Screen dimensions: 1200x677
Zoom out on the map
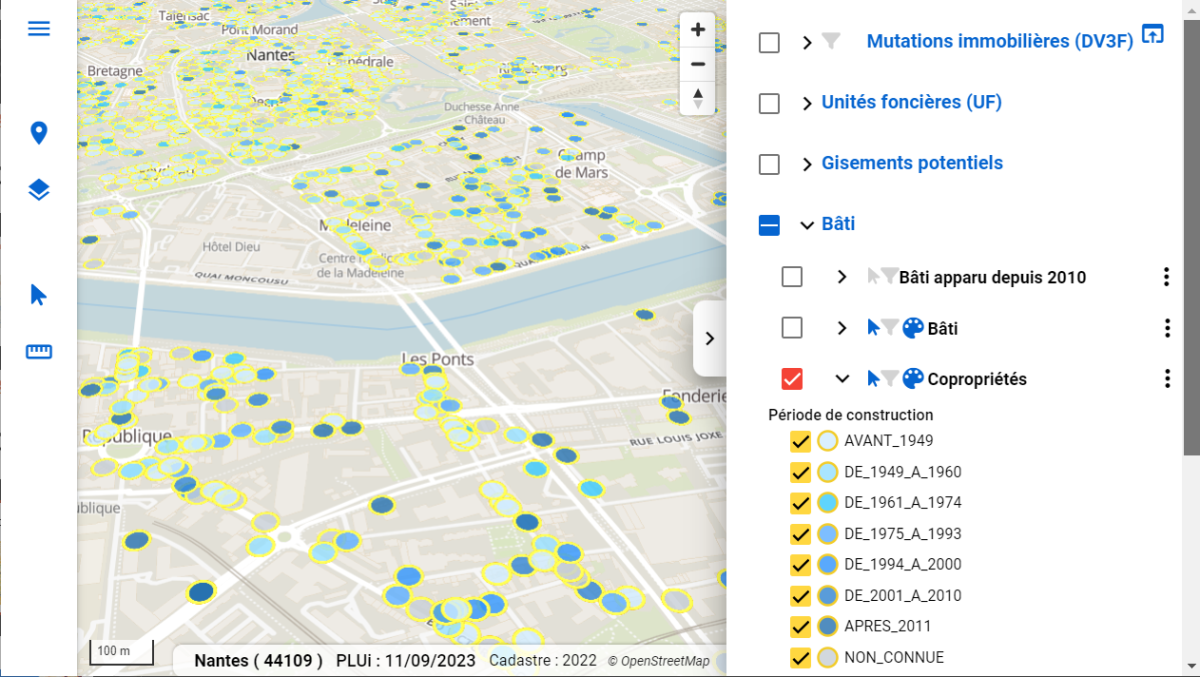tap(698, 64)
